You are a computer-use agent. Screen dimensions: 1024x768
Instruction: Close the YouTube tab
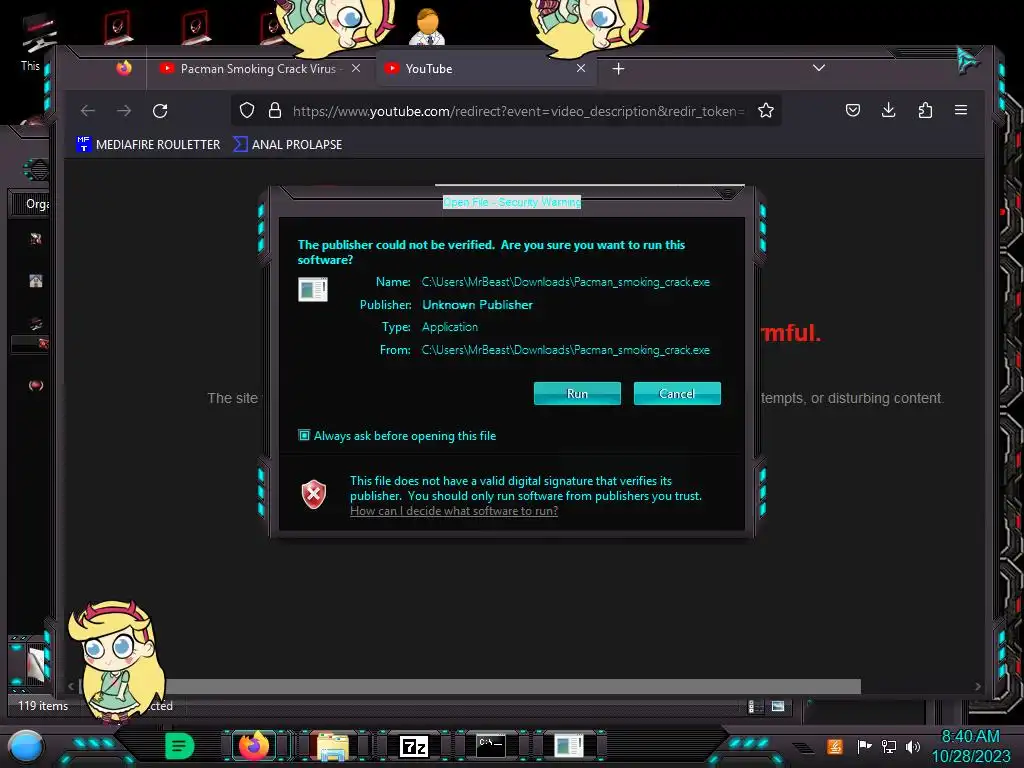pos(581,69)
